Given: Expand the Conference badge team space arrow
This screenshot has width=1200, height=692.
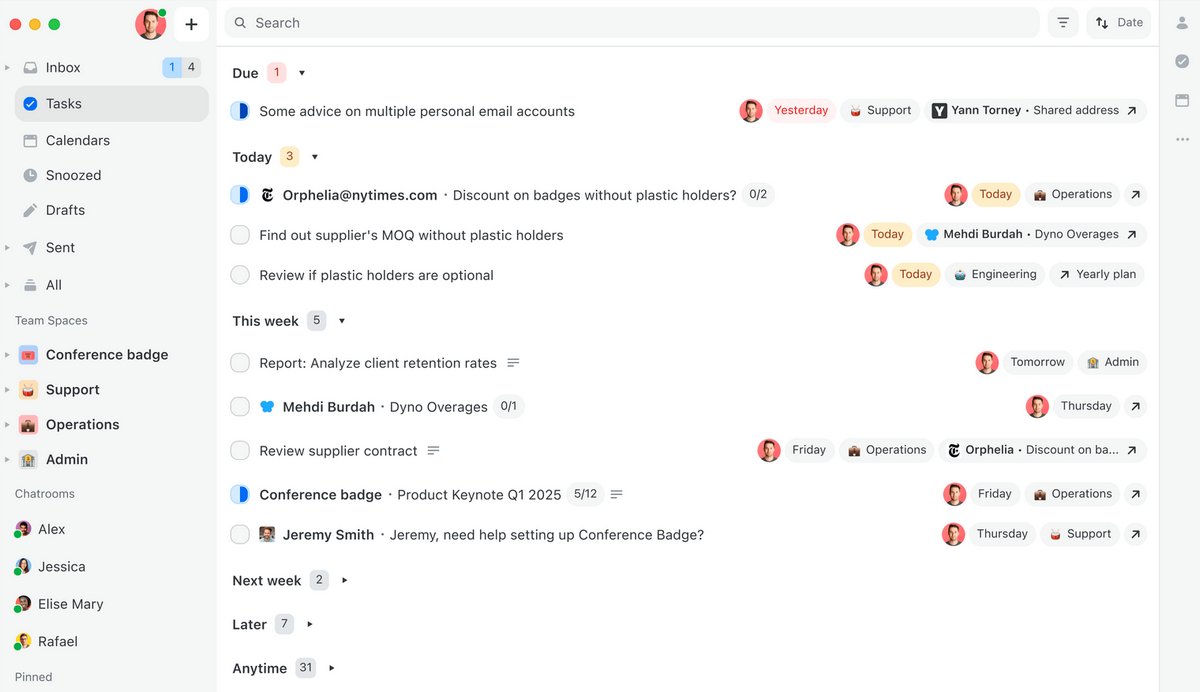Looking at the screenshot, I should 7,355.
